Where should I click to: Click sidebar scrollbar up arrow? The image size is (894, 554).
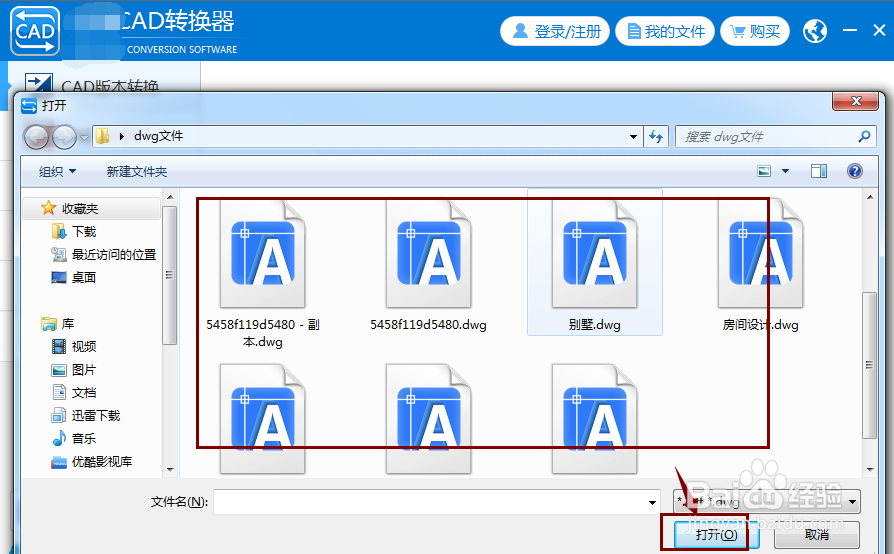click(x=170, y=197)
